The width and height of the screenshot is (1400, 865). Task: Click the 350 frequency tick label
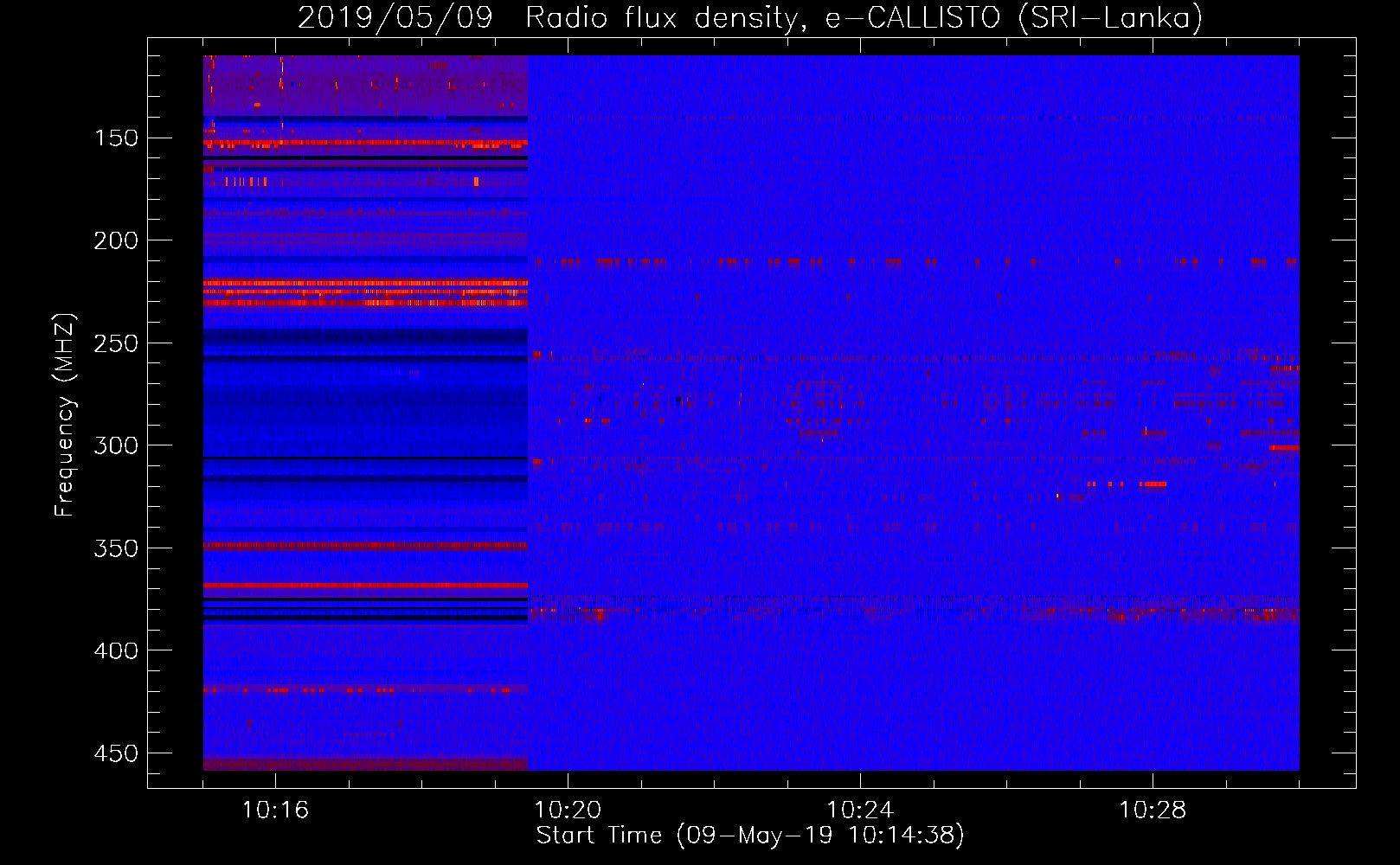coord(116,548)
